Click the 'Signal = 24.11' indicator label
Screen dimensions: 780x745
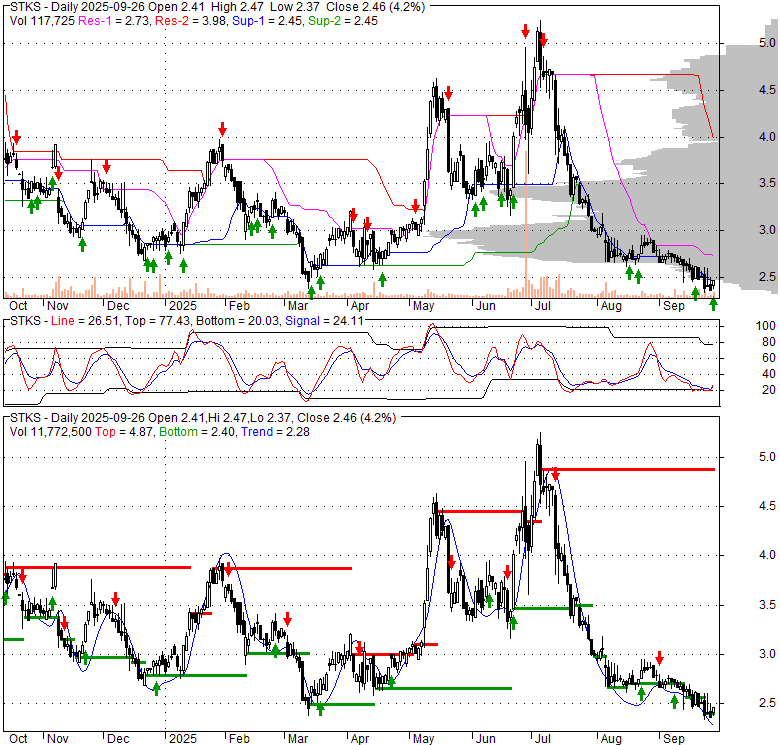point(324,321)
